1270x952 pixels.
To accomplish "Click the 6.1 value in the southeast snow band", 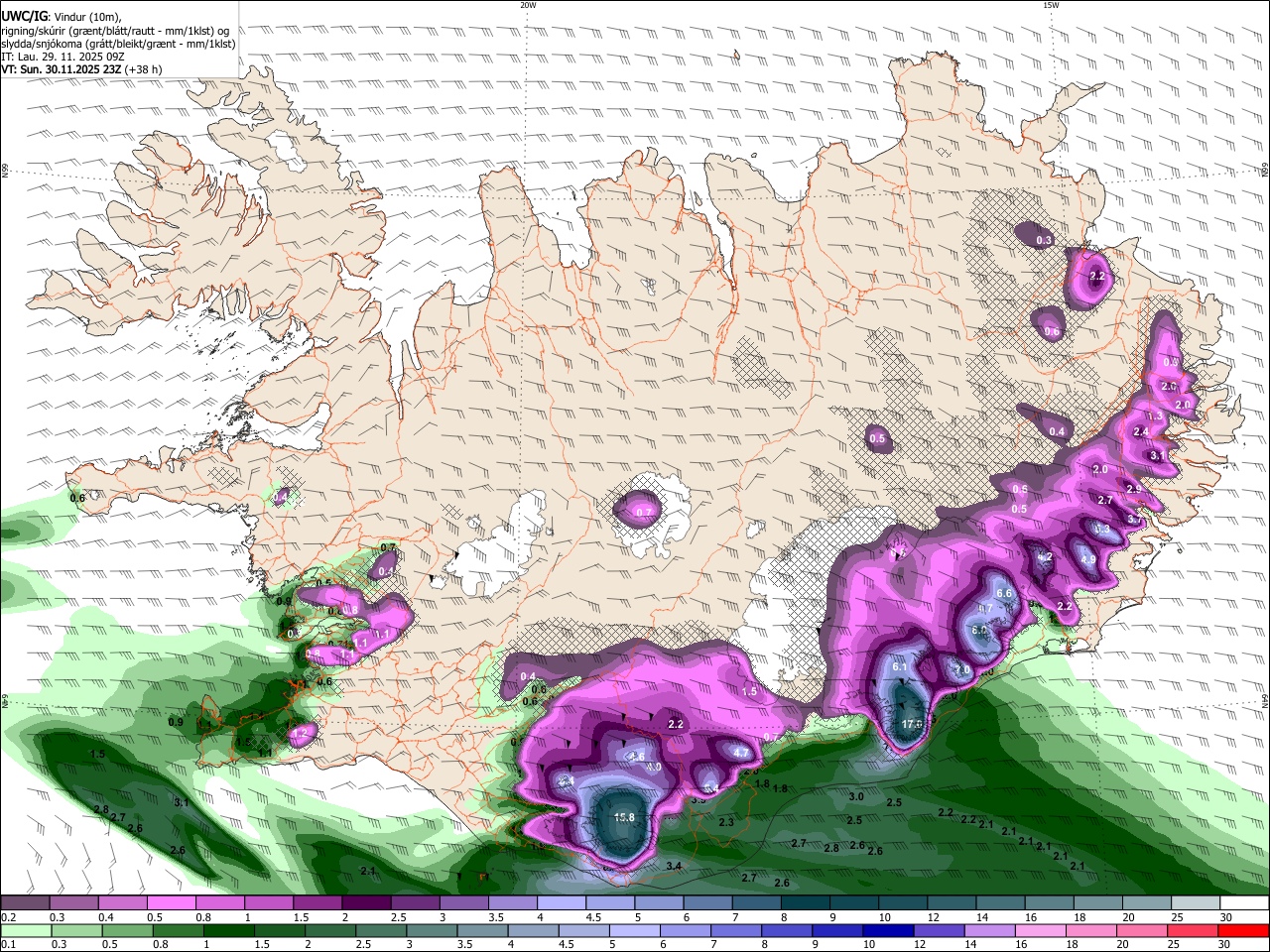I will (900, 667).
